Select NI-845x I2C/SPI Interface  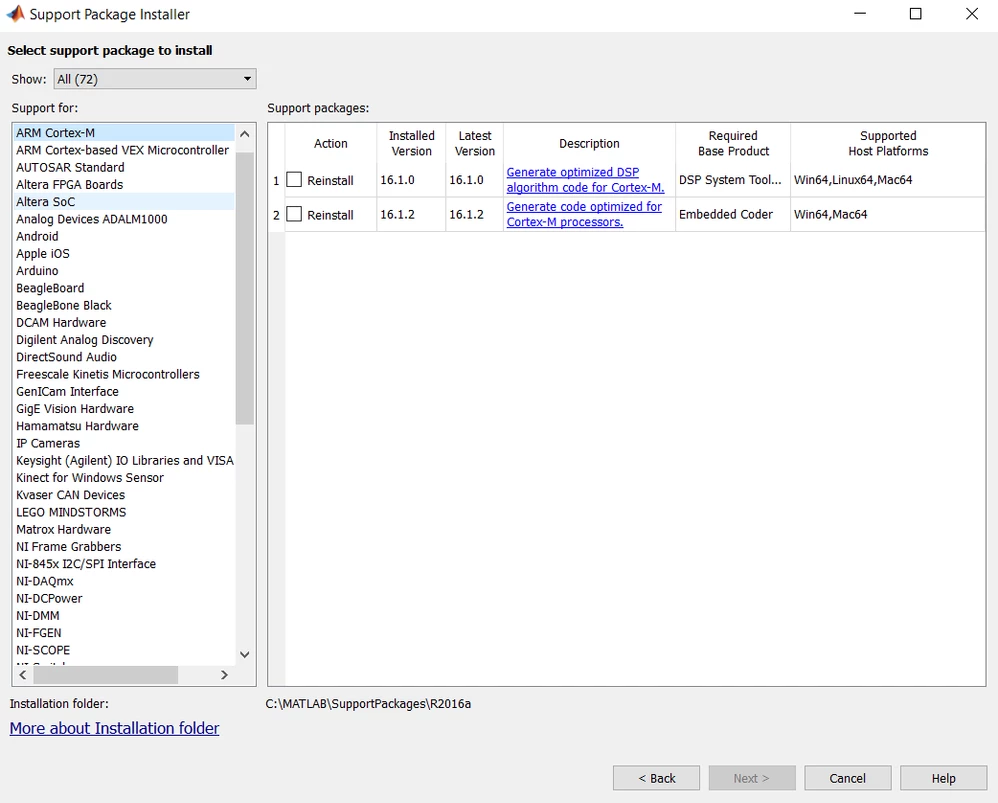coord(124,563)
